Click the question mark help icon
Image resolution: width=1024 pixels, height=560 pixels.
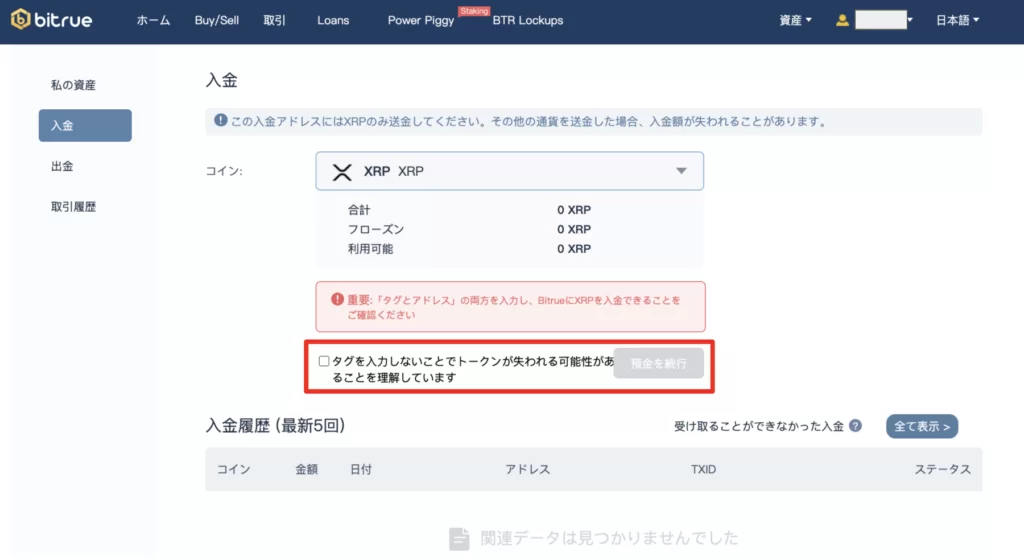pyautogui.click(x=856, y=426)
